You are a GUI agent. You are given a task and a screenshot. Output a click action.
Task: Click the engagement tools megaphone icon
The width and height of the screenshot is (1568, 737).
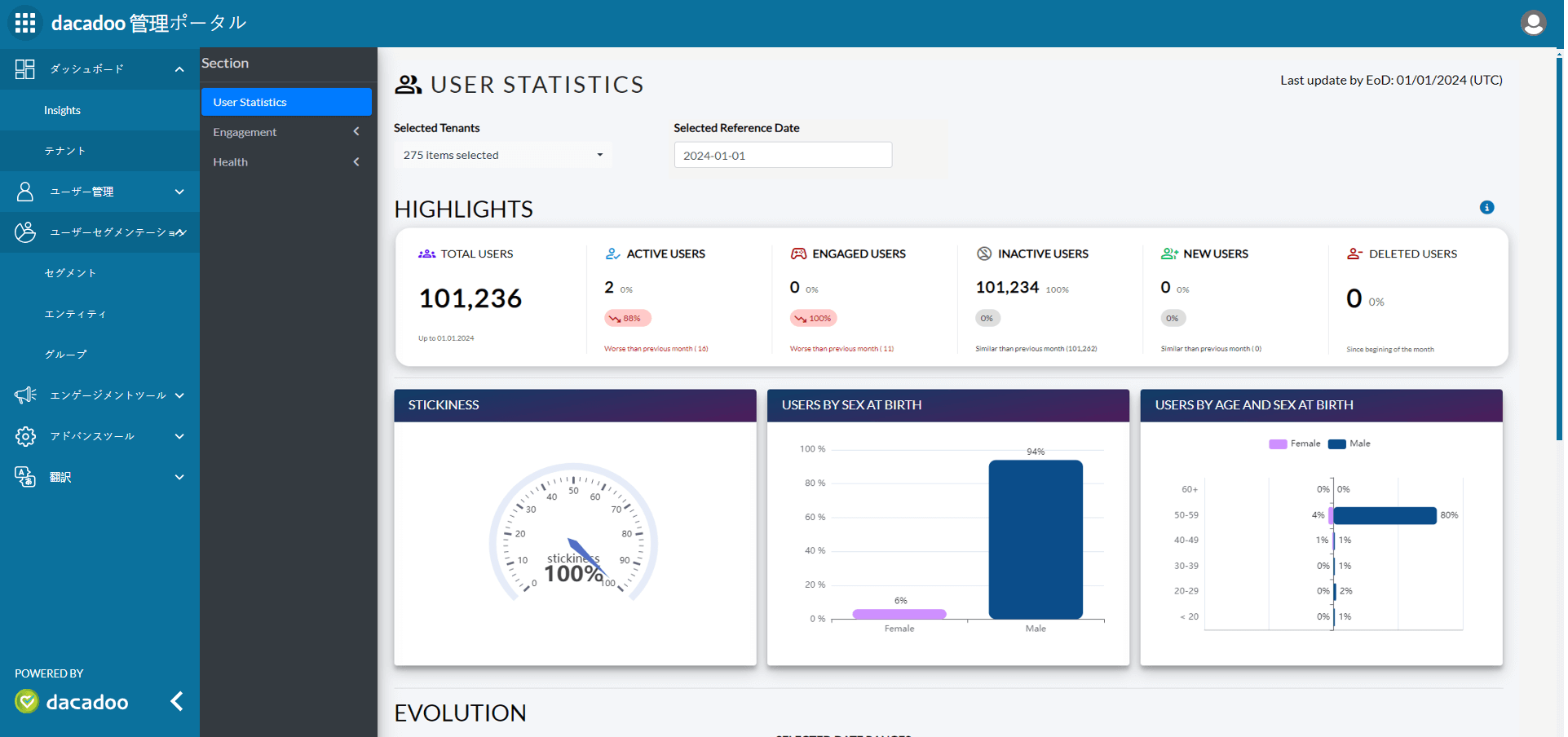click(x=25, y=395)
